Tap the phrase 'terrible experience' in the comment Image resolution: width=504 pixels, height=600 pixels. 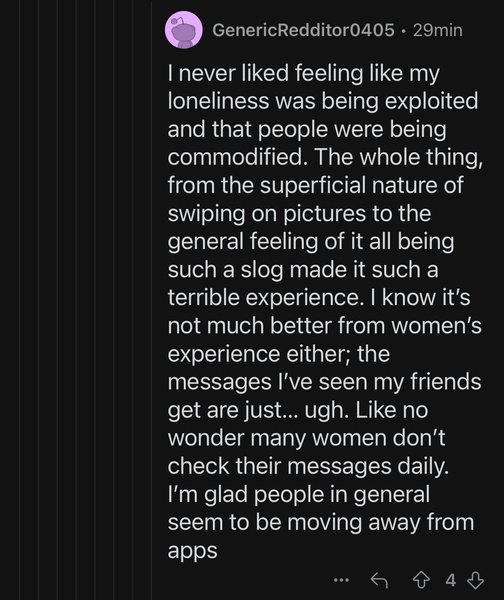point(264,298)
